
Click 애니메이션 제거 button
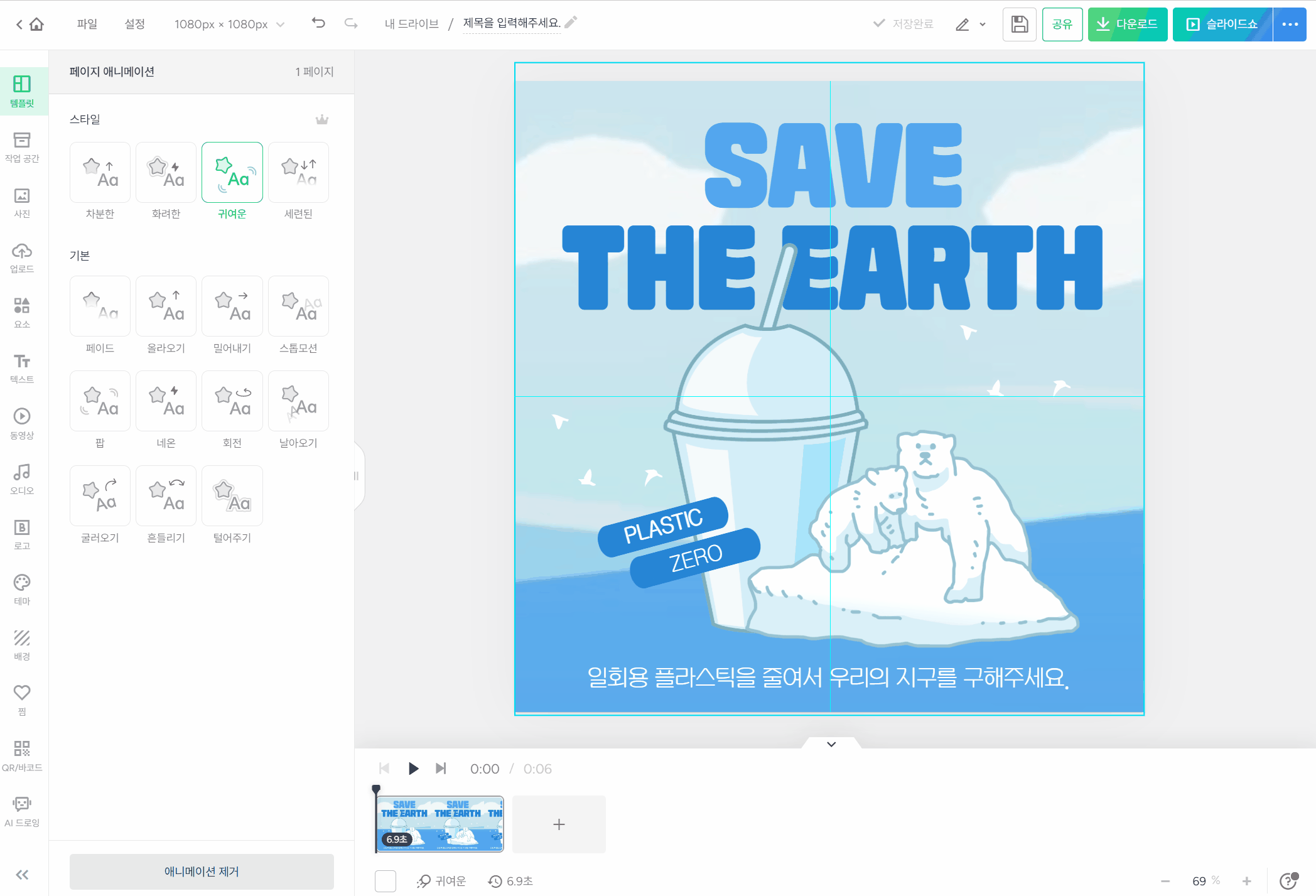coord(202,872)
